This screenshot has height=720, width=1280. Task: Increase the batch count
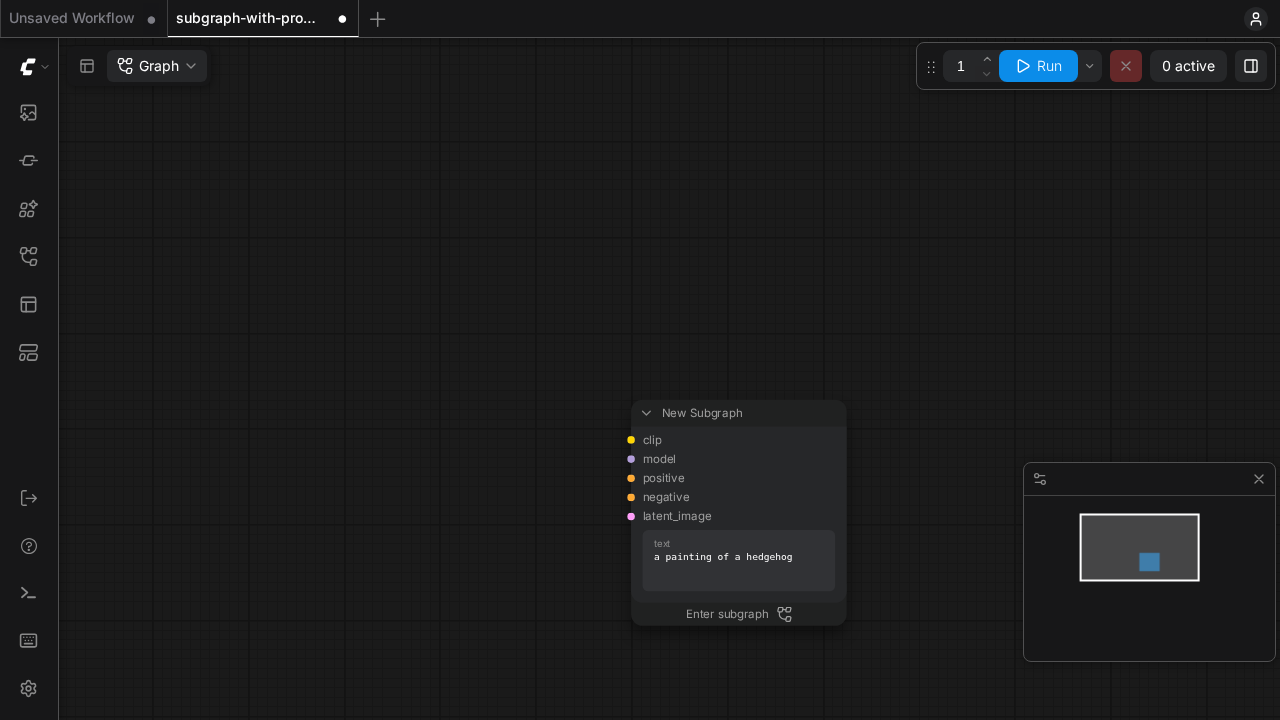tap(987, 59)
